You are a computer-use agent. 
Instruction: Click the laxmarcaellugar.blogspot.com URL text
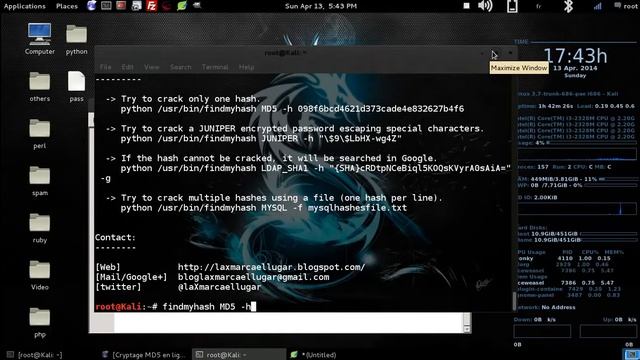click(271, 267)
